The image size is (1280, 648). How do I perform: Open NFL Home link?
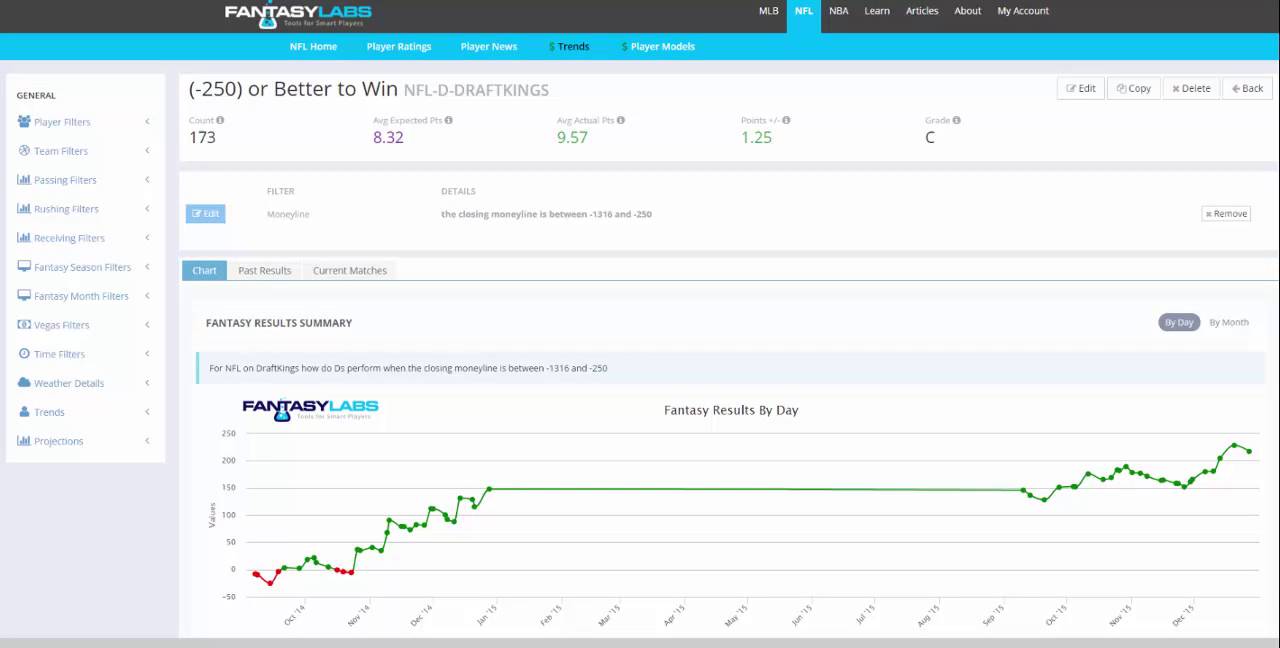click(x=313, y=47)
